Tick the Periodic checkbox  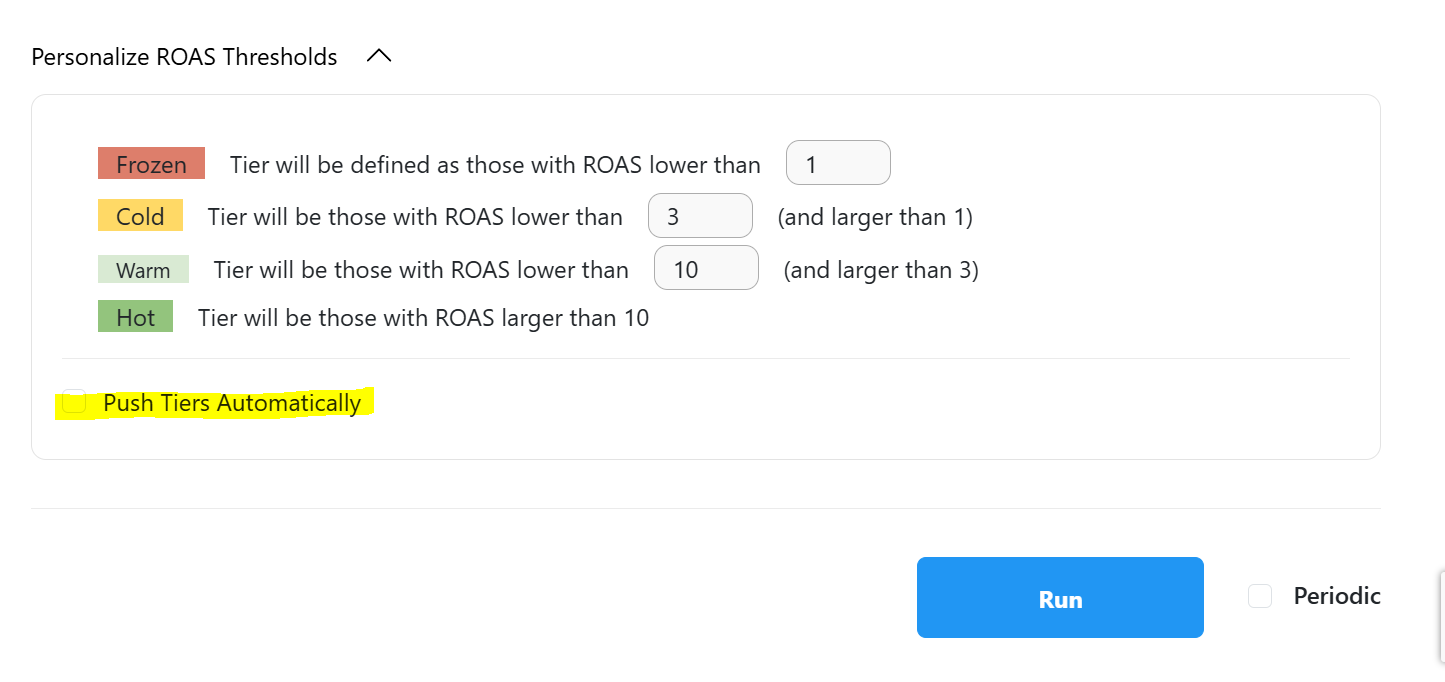[x=1260, y=596]
